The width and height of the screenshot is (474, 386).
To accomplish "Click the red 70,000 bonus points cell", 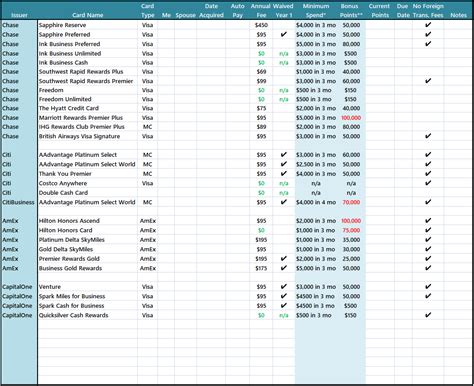I will (x=351, y=202).
